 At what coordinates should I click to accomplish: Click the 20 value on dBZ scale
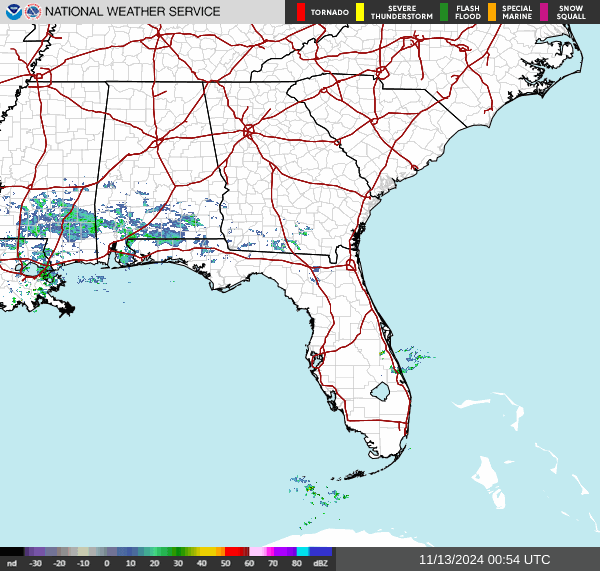pyautogui.click(x=154, y=563)
